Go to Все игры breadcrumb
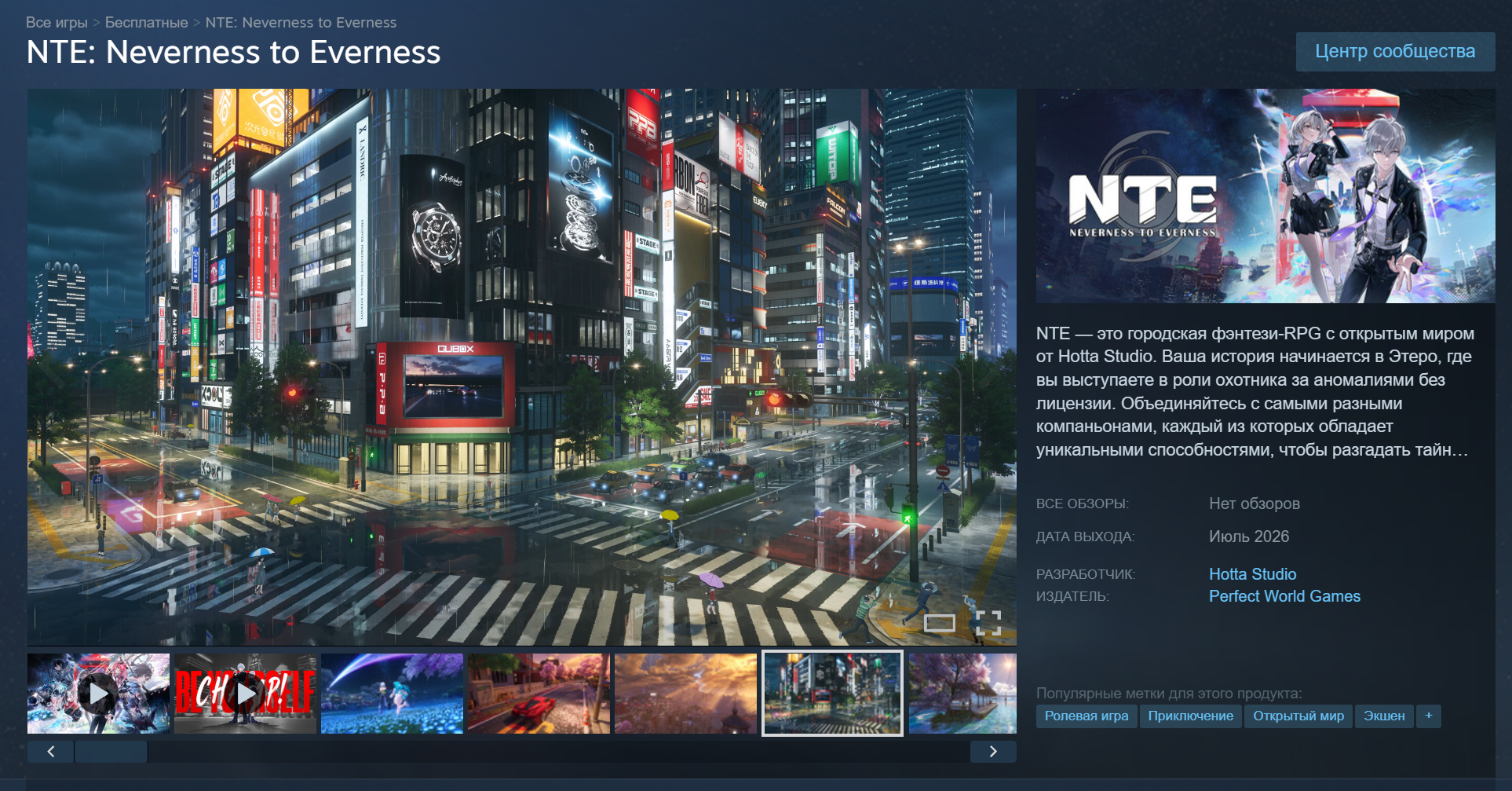The image size is (1512, 791). (57, 23)
